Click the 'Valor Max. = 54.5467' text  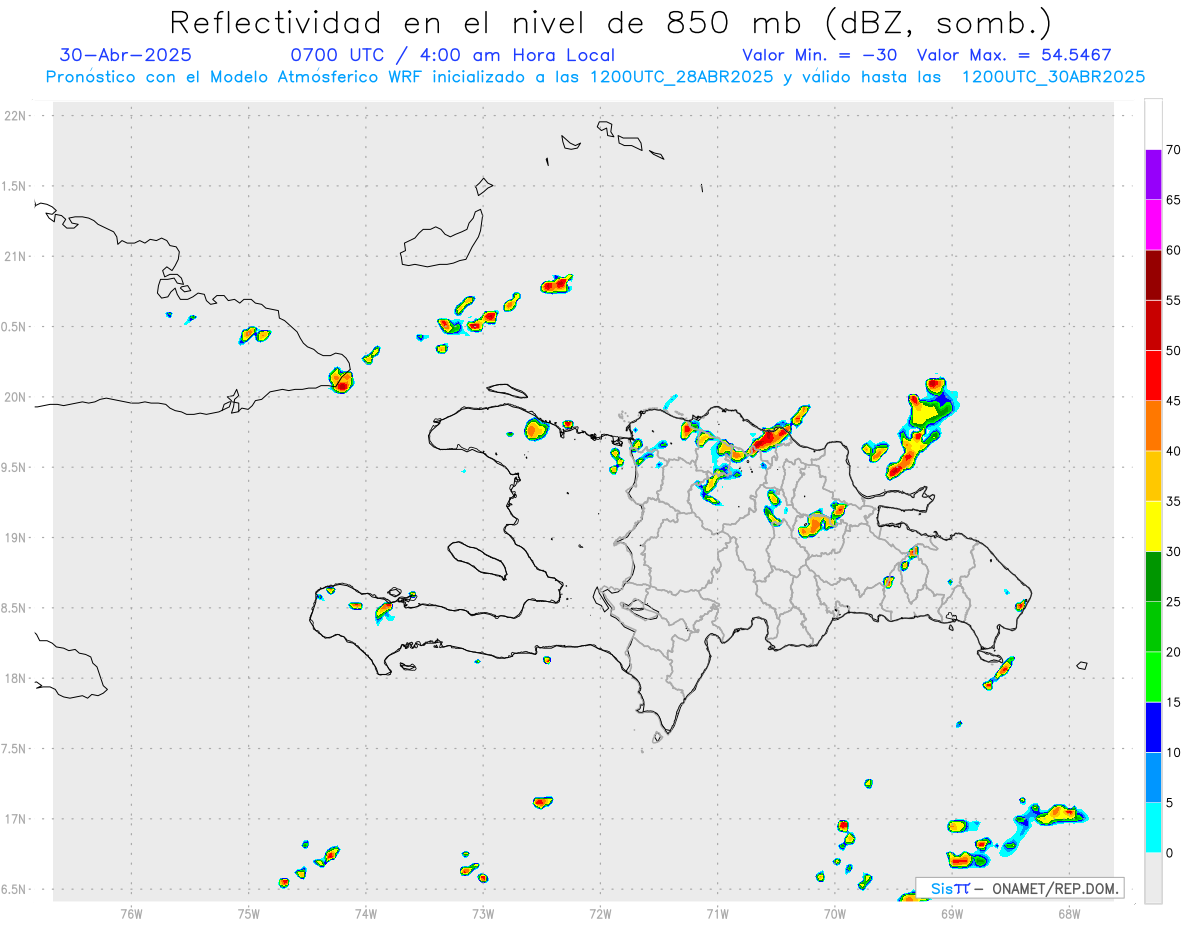pos(1014,55)
